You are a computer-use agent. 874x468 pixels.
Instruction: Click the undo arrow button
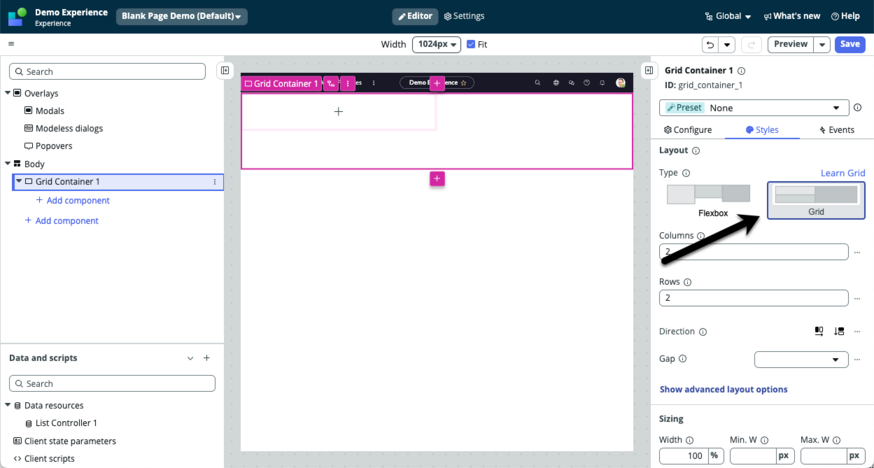(710, 45)
